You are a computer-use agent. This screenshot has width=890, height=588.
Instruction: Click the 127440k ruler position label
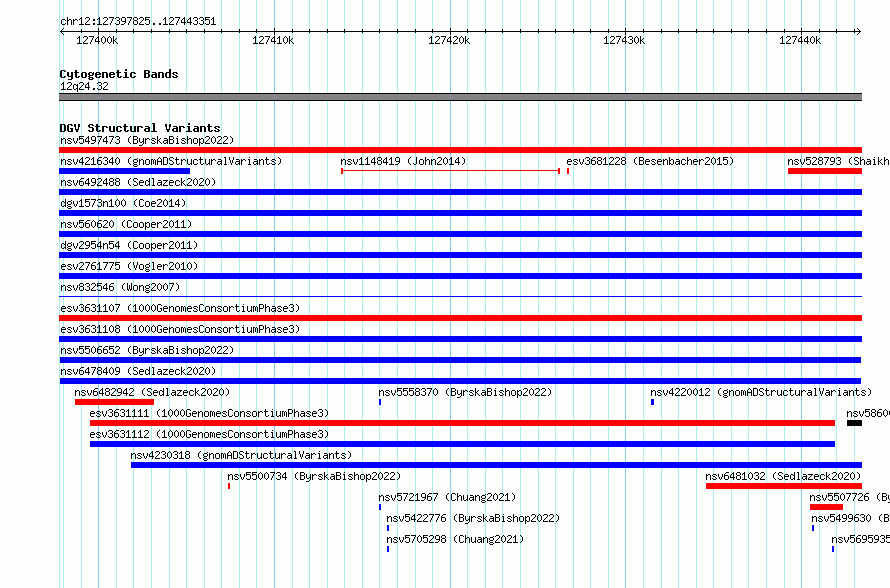800,40
